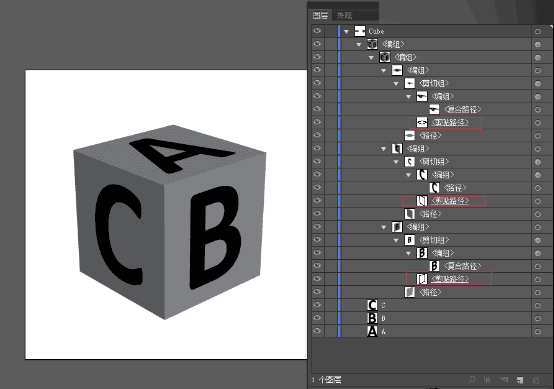
Task: Click the target circle of sublayer C
Action: point(538,306)
